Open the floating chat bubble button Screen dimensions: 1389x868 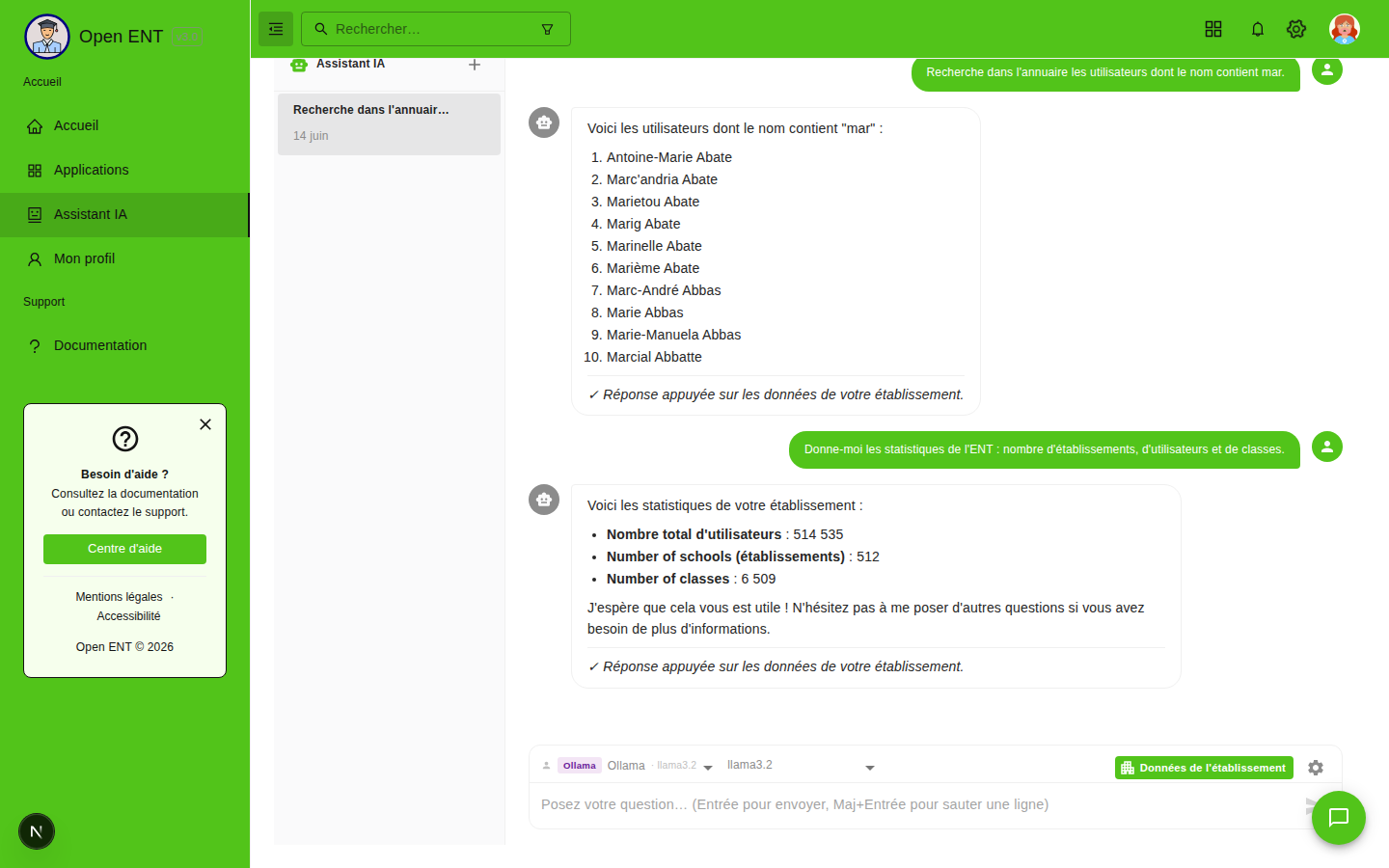click(x=1339, y=818)
